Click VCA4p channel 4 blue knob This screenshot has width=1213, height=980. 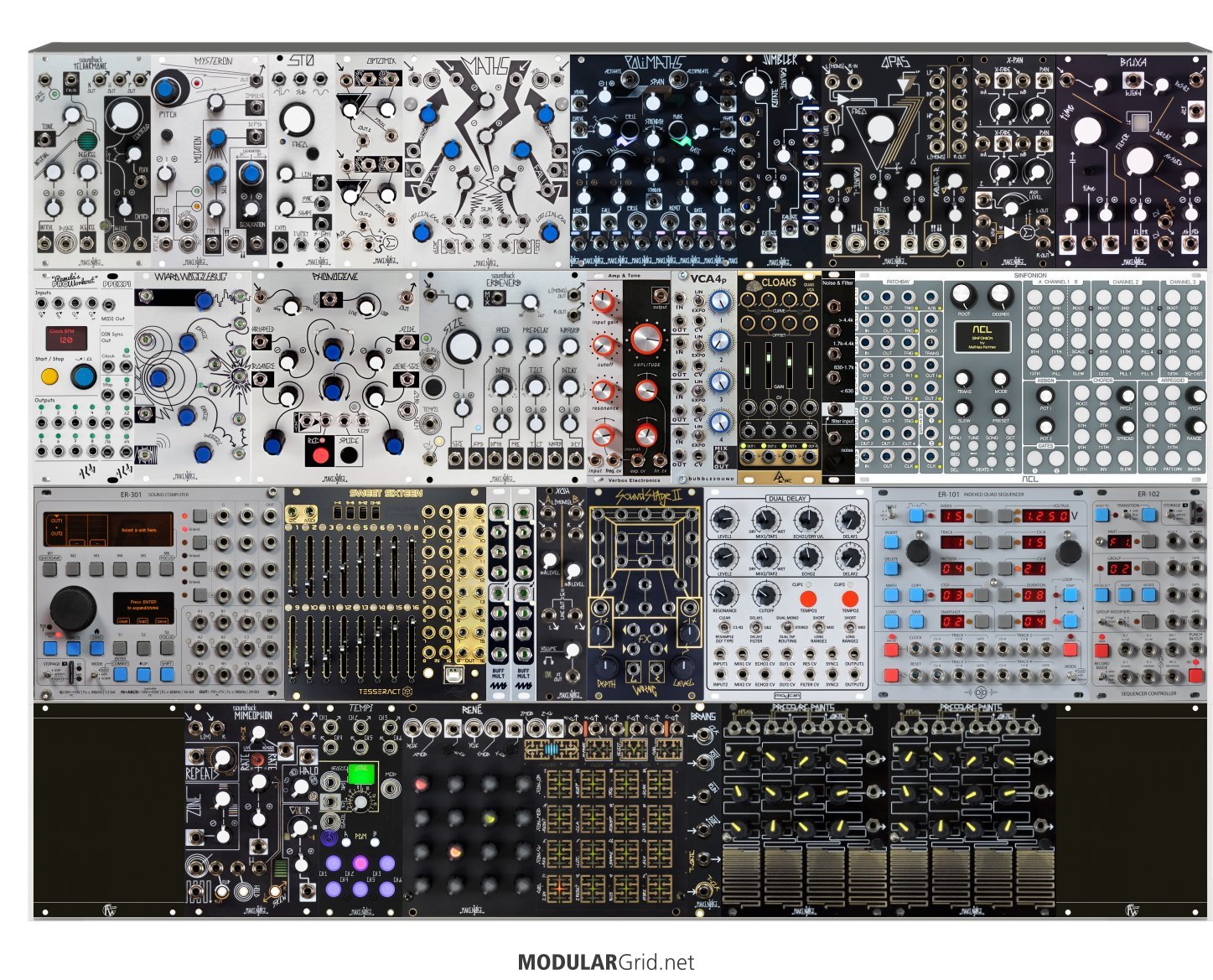click(720, 422)
